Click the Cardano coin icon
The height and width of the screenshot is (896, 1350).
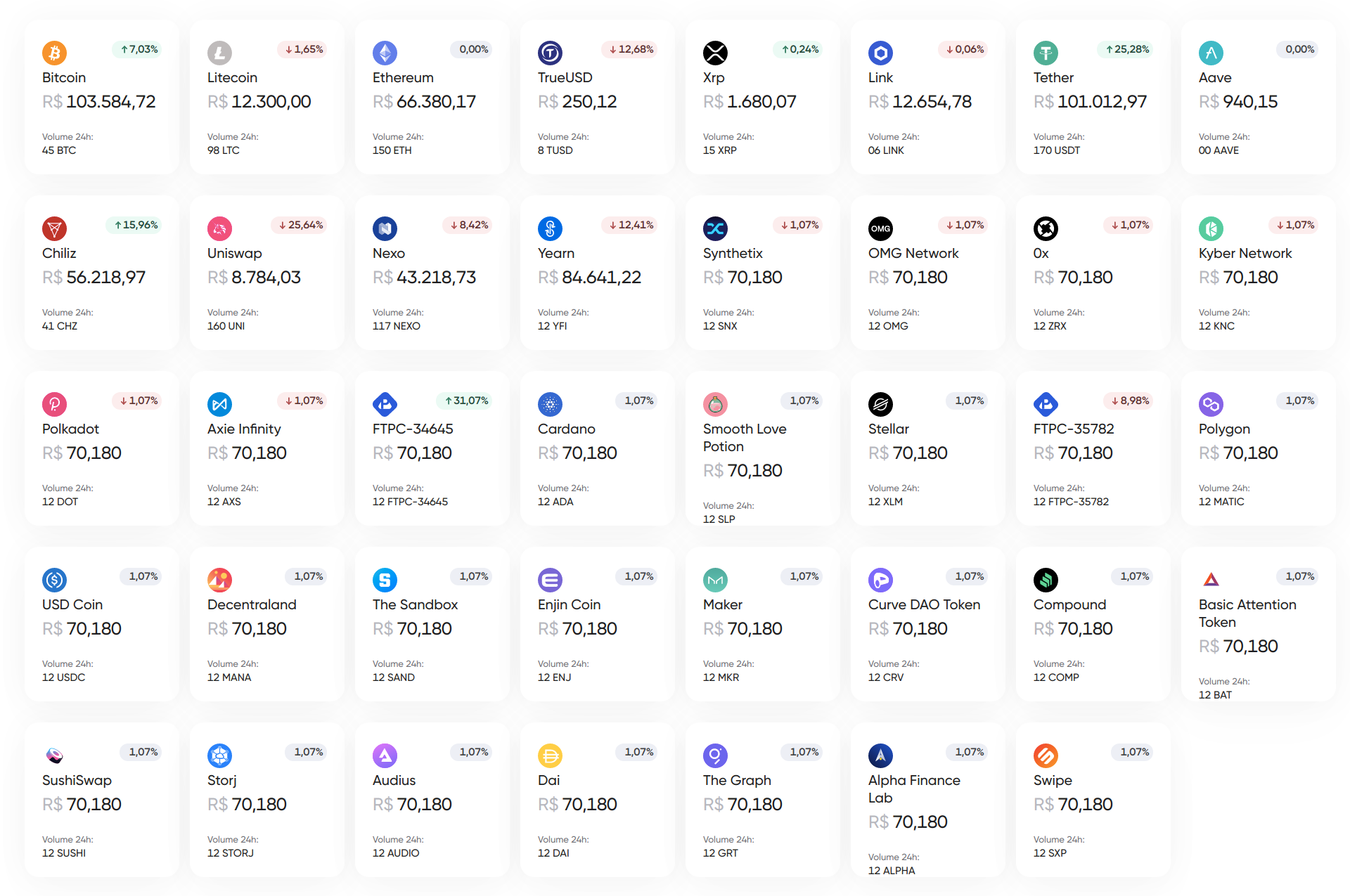click(550, 403)
